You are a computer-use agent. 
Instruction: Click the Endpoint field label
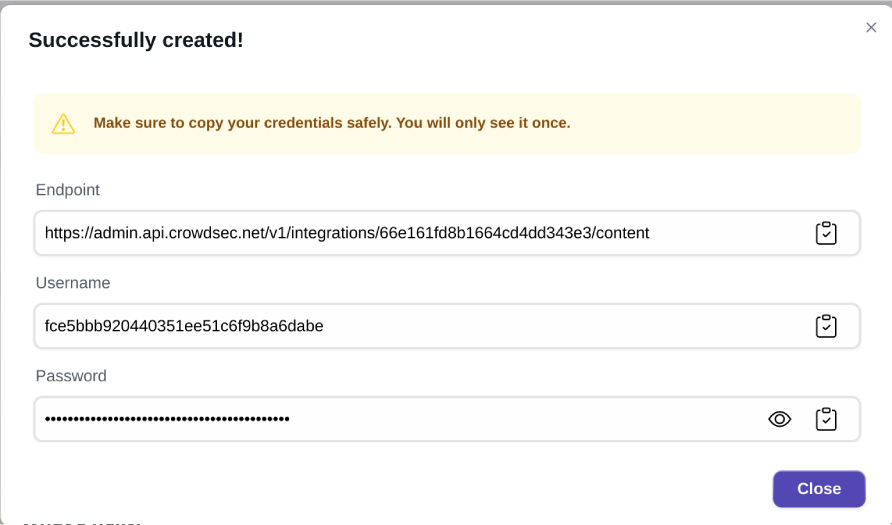tap(67, 190)
